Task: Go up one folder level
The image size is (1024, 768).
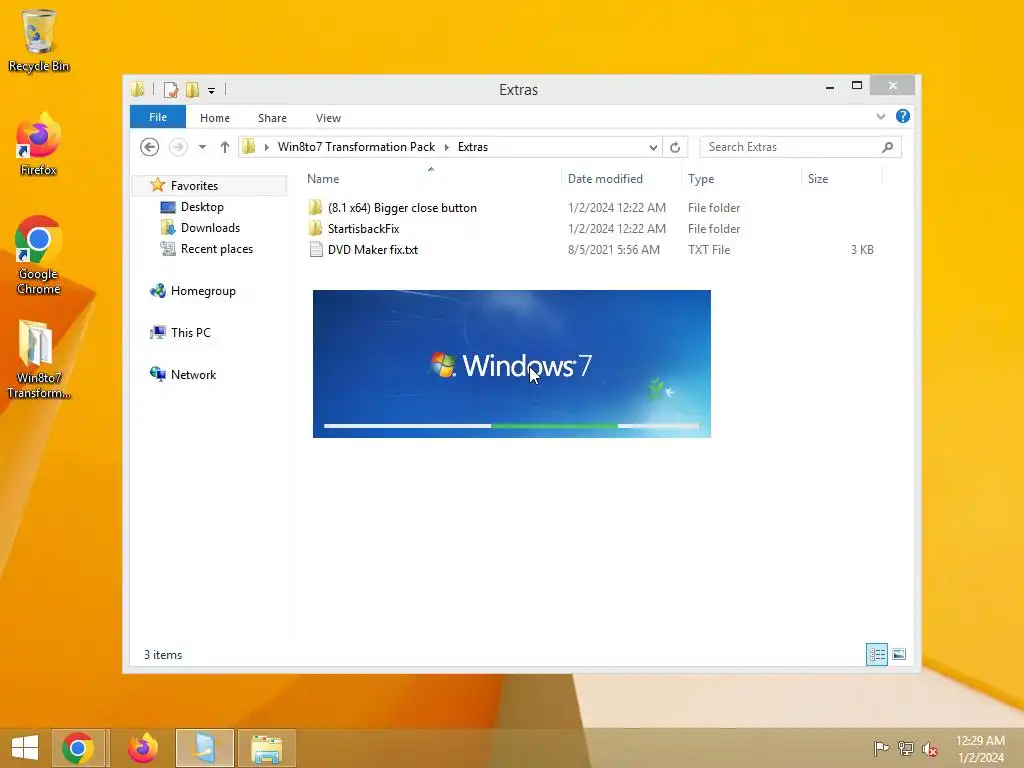Action: point(225,147)
